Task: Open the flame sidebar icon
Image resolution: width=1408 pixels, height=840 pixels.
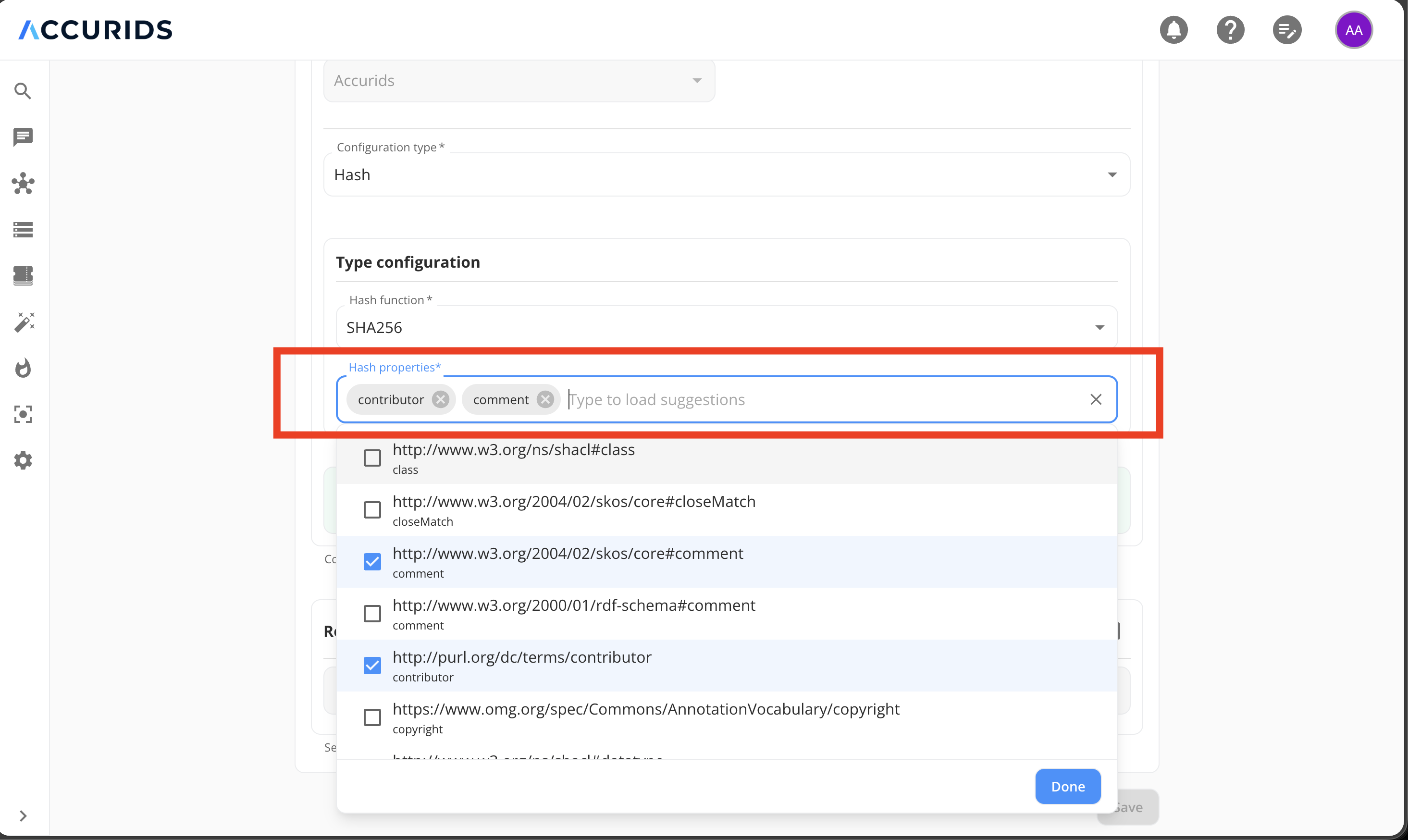Action: [23, 369]
